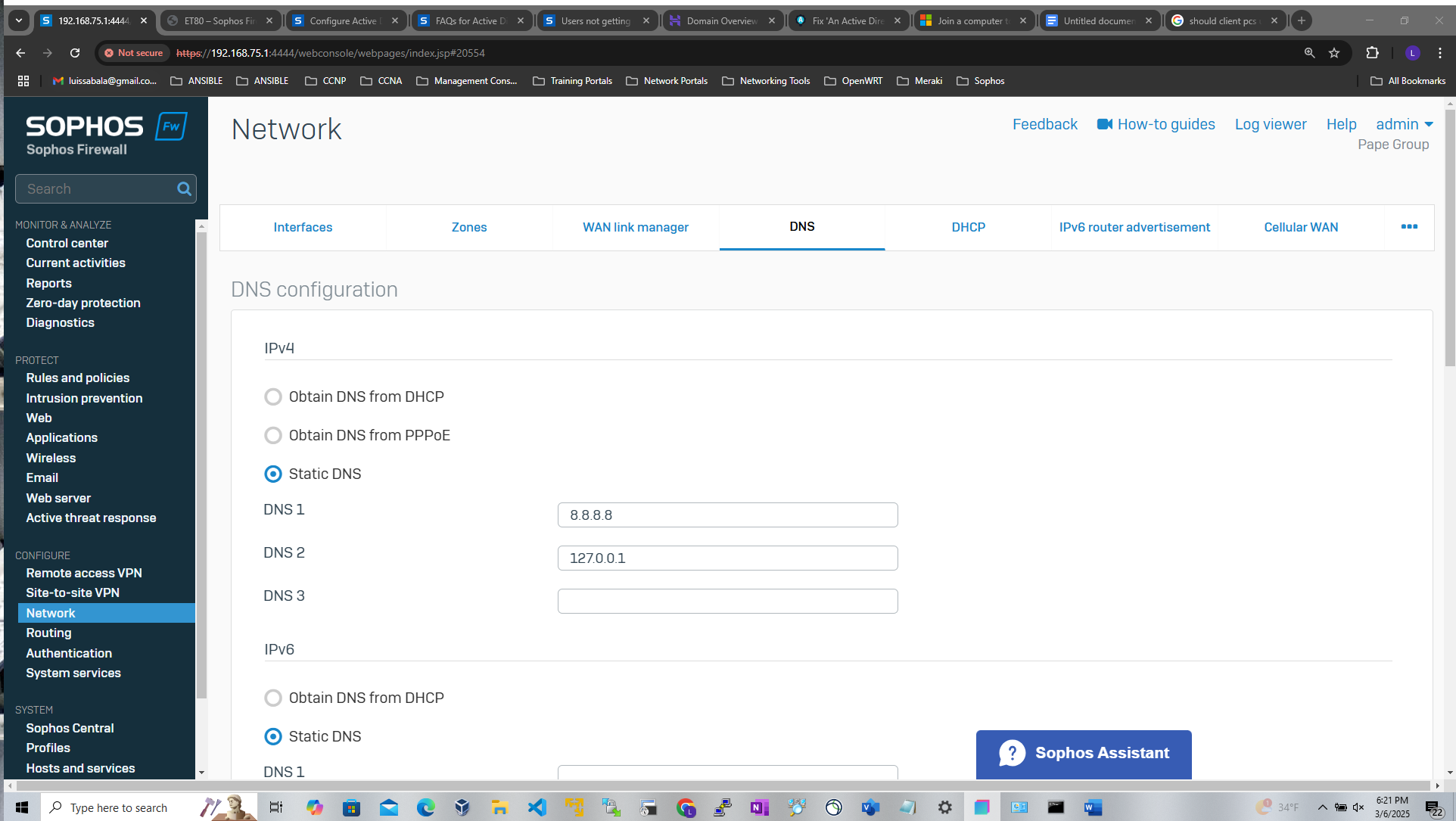Image resolution: width=1456 pixels, height=821 pixels.
Task: Open the Routing section
Action: (48, 633)
